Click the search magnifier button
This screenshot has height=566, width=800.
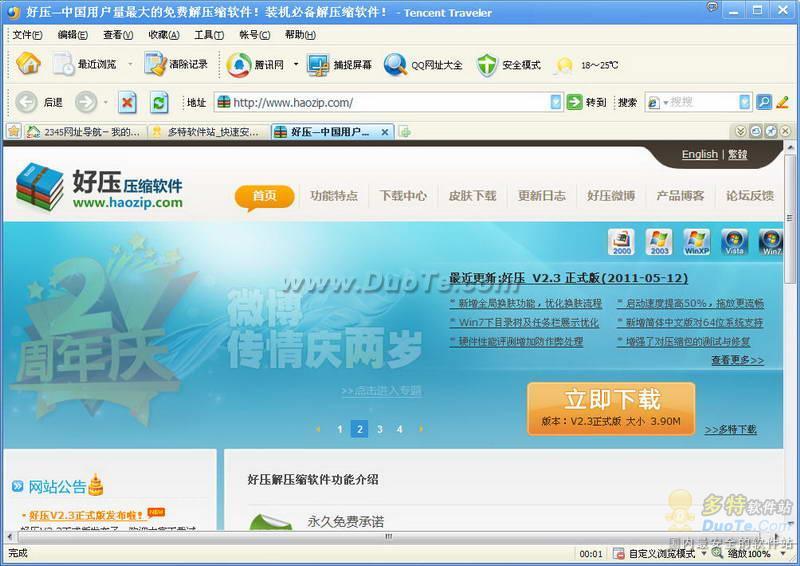[x=764, y=102]
